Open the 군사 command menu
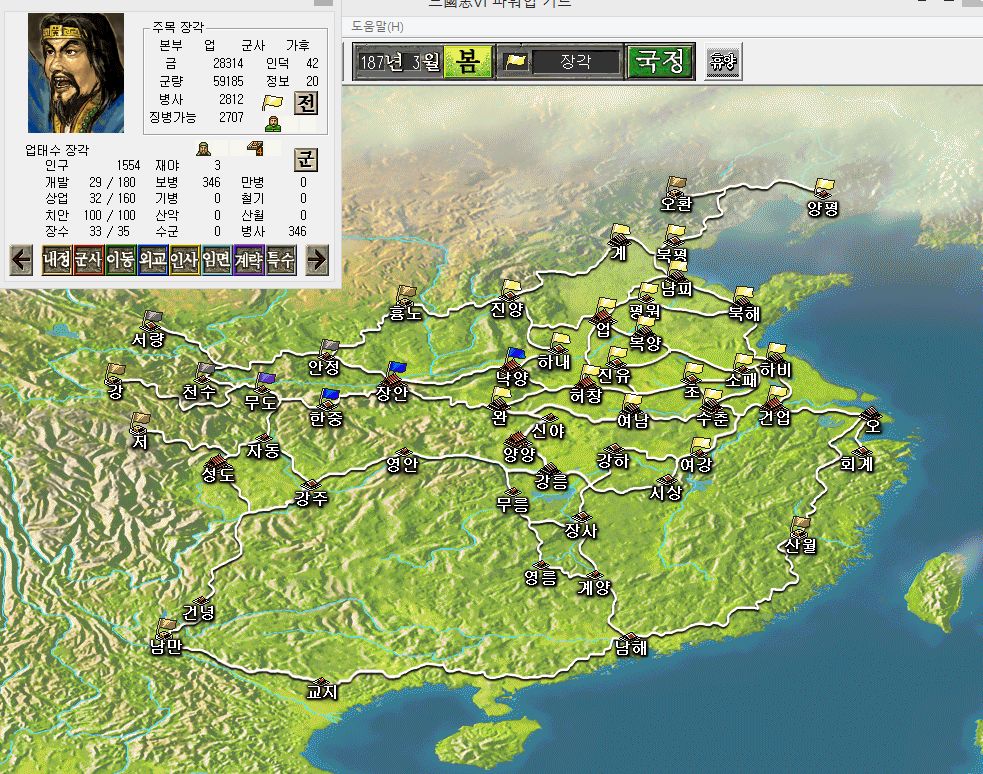Screen dimensions: 983x774 click(88, 260)
